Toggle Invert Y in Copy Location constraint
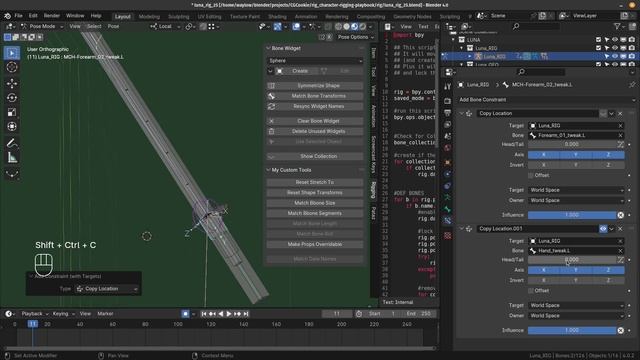 pos(576,165)
